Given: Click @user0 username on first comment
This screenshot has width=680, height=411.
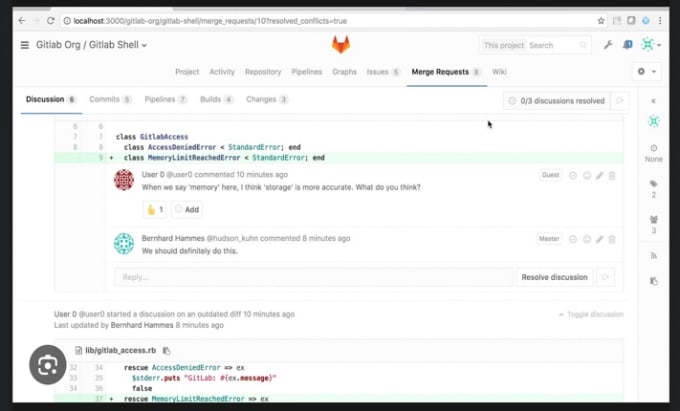Looking at the screenshot, I should click(x=179, y=175).
